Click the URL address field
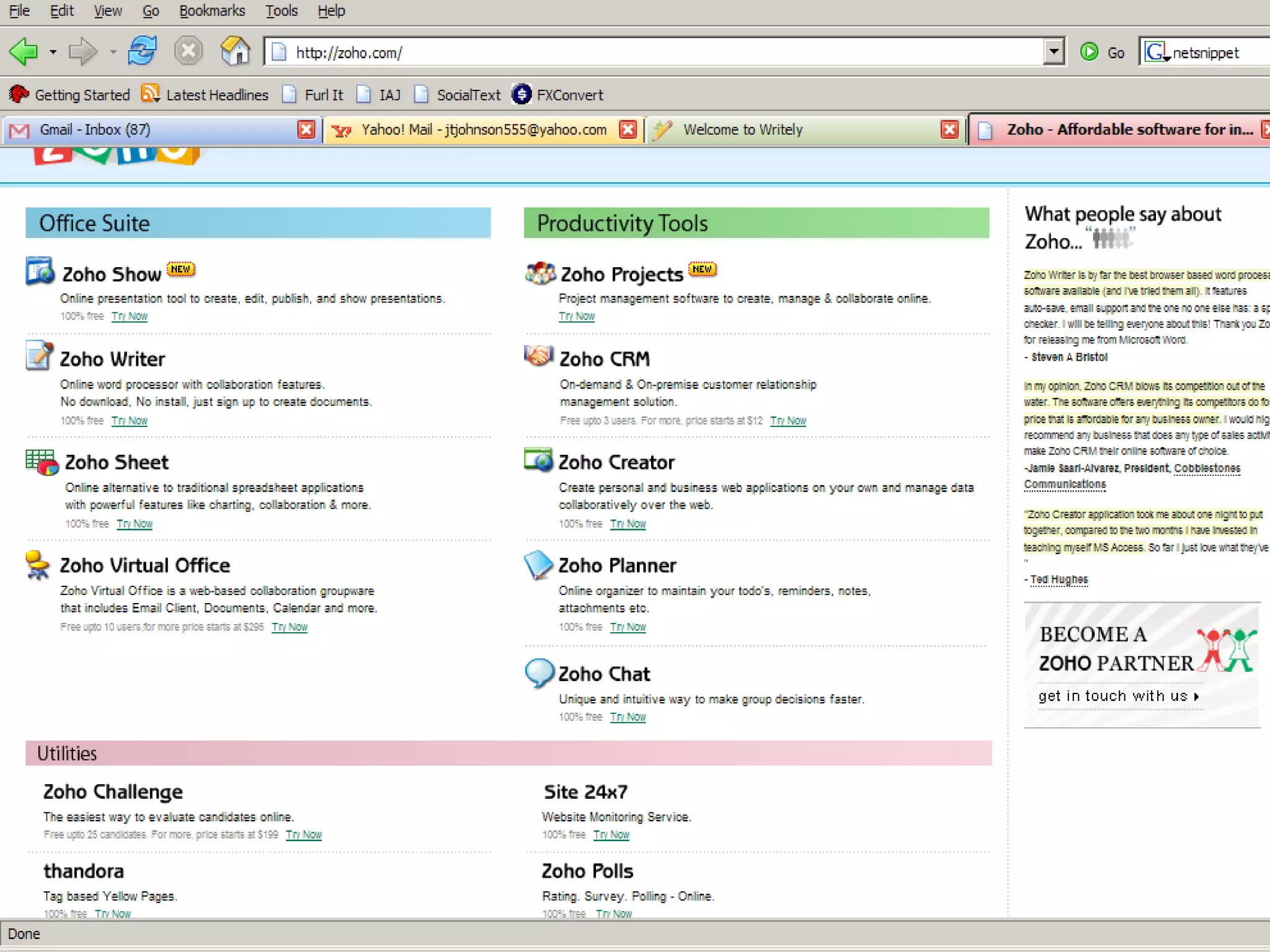Screen dimensions: 1270x952 pos(657,52)
